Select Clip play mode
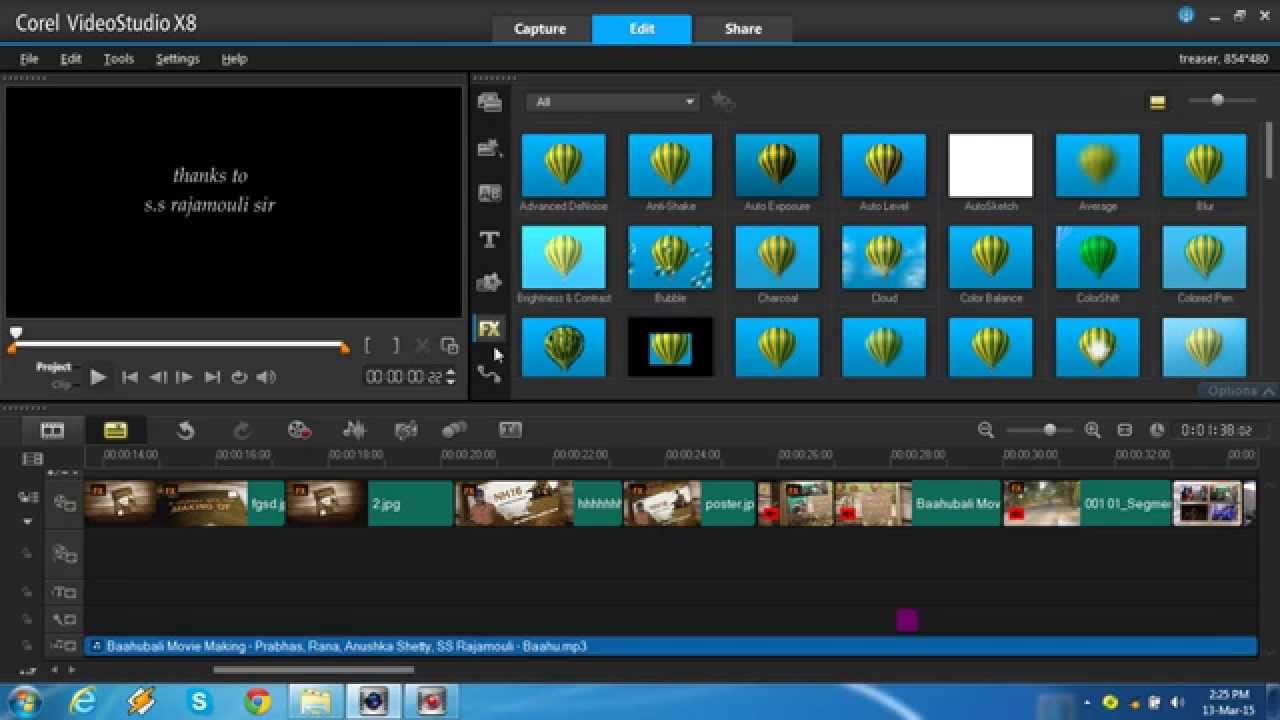1280x720 pixels. (61, 384)
